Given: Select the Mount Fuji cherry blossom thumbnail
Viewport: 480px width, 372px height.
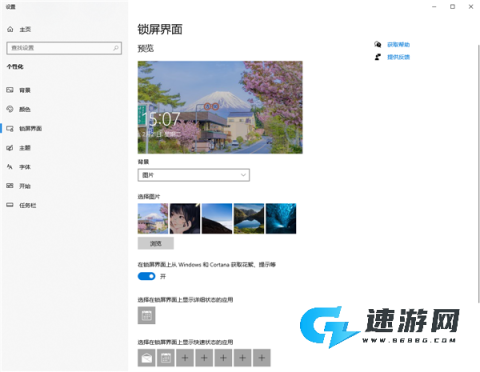Looking at the screenshot, I should pos(153,219).
